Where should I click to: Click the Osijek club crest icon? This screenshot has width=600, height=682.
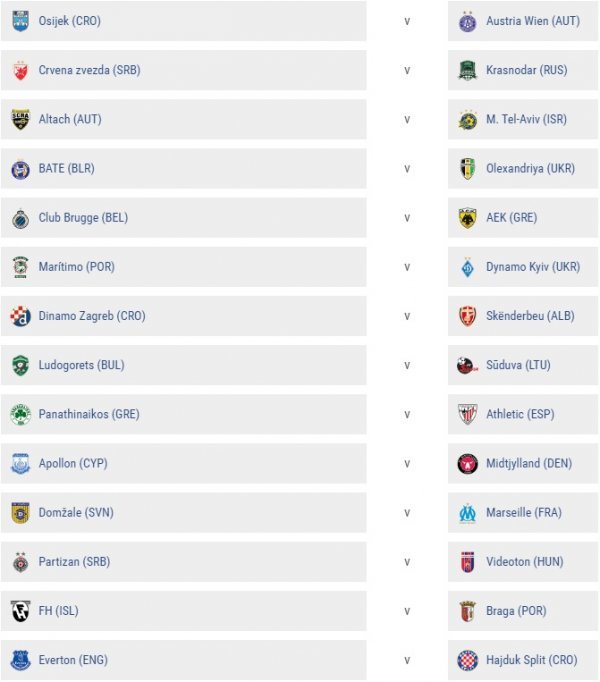tap(20, 21)
